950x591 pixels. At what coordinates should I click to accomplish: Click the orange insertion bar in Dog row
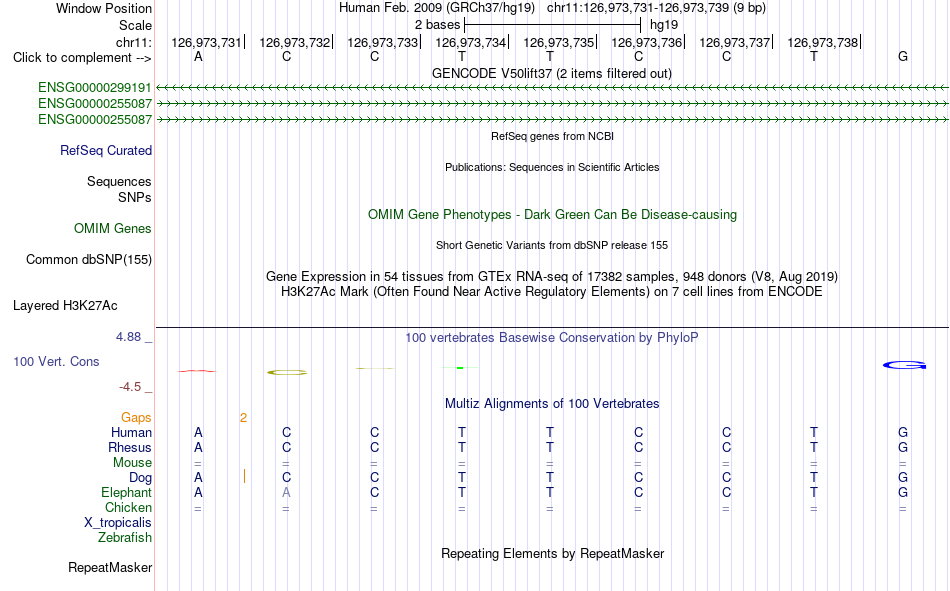(x=244, y=476)
